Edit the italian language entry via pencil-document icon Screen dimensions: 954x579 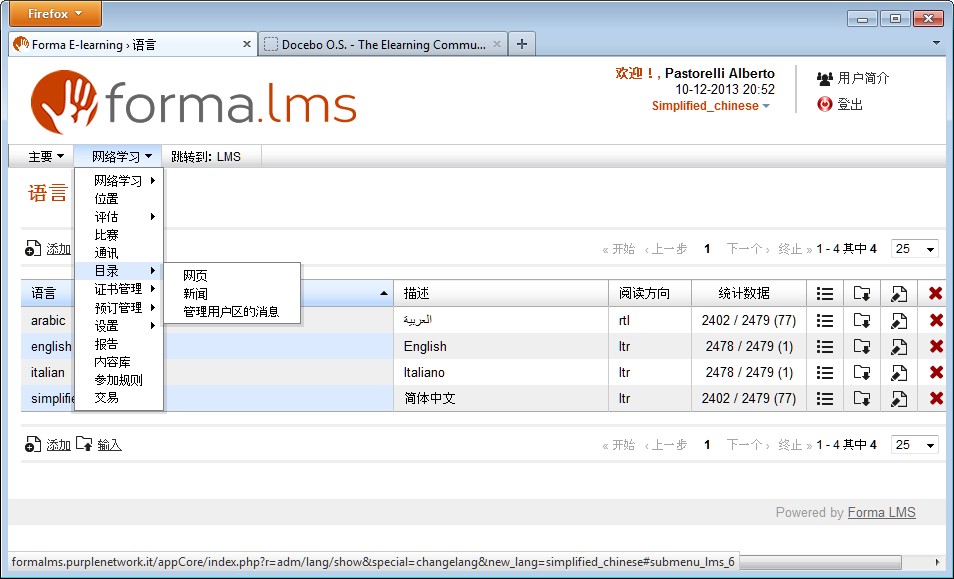[x=898, y=372]
